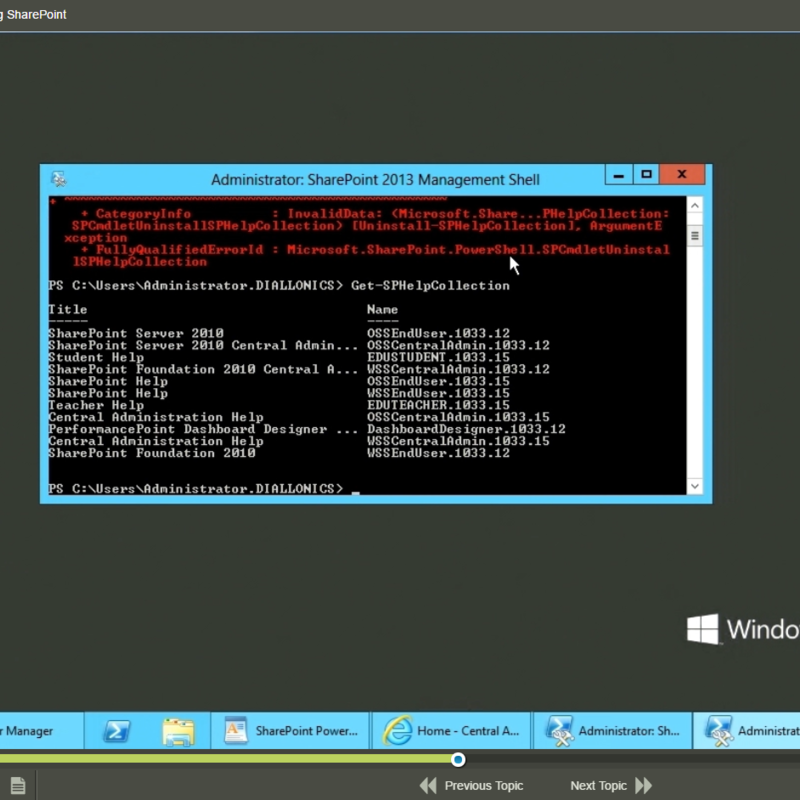
Task: Click 'EDUSTUDENT.1033.15' name value
Action: tap(438, 357)
